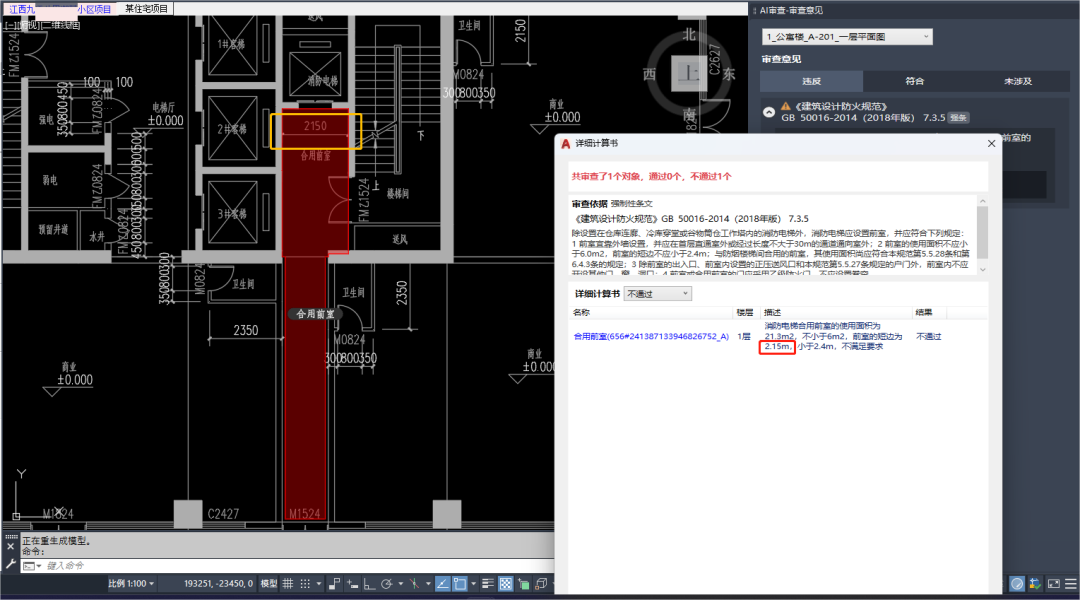Select the 符合 review tab
The image size is (1080, 600).
[915, 81]
